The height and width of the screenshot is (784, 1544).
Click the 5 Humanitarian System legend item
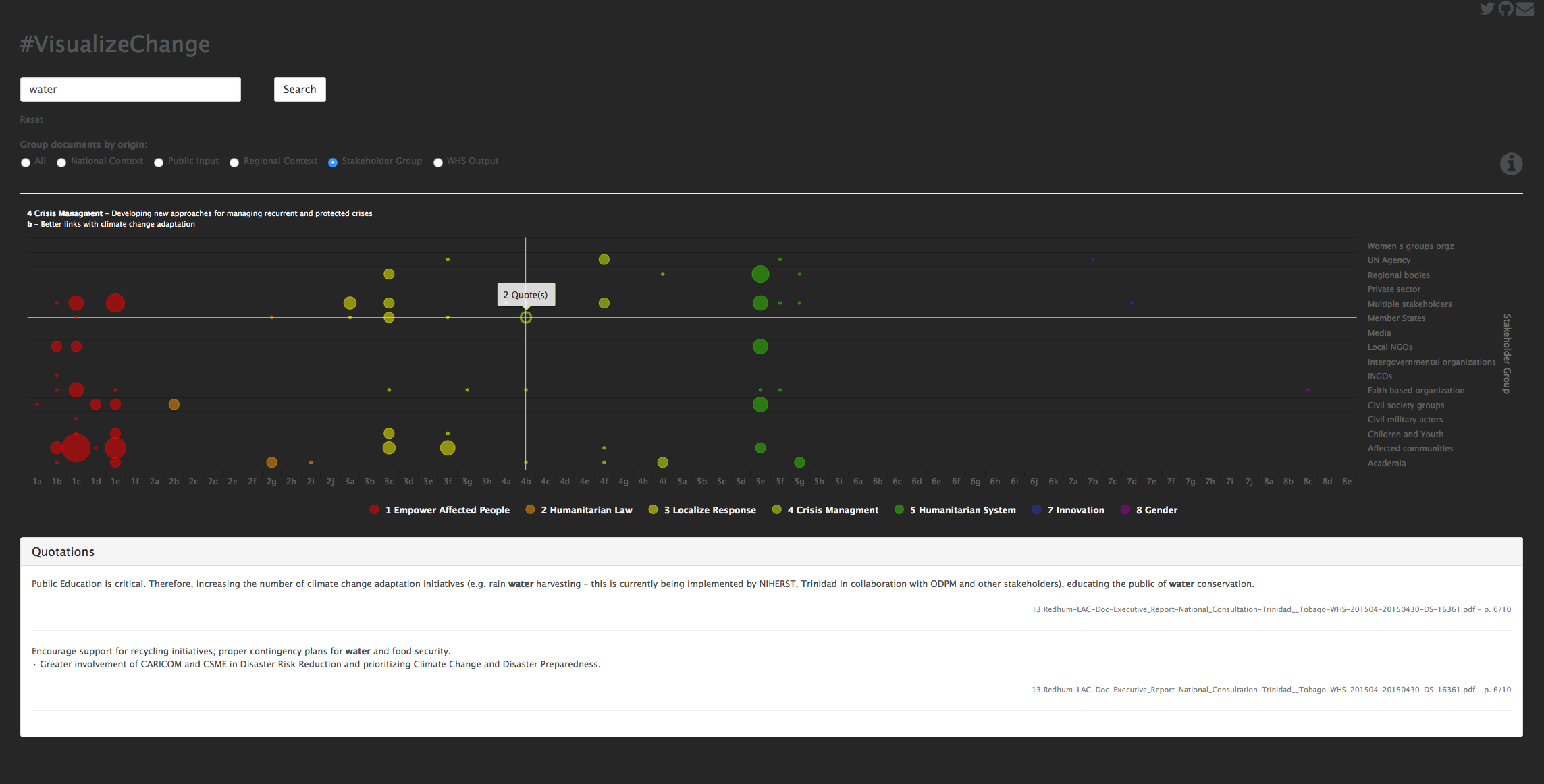[x=962, y=510]
